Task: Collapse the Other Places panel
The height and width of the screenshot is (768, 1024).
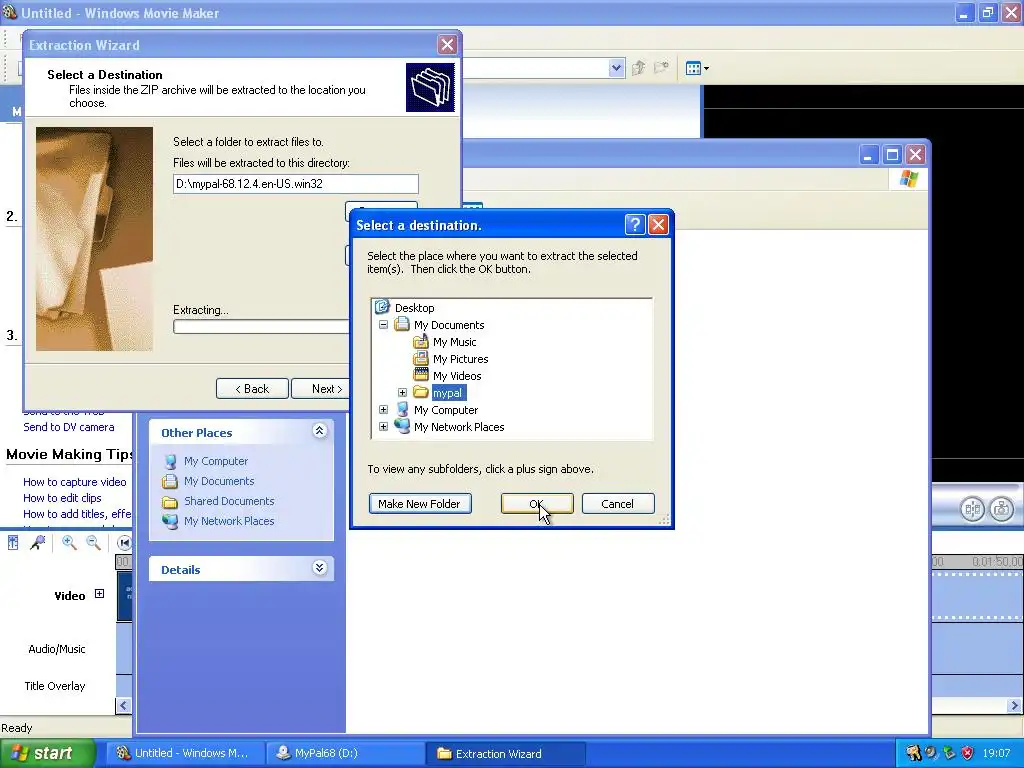Action: coord(319,431)
